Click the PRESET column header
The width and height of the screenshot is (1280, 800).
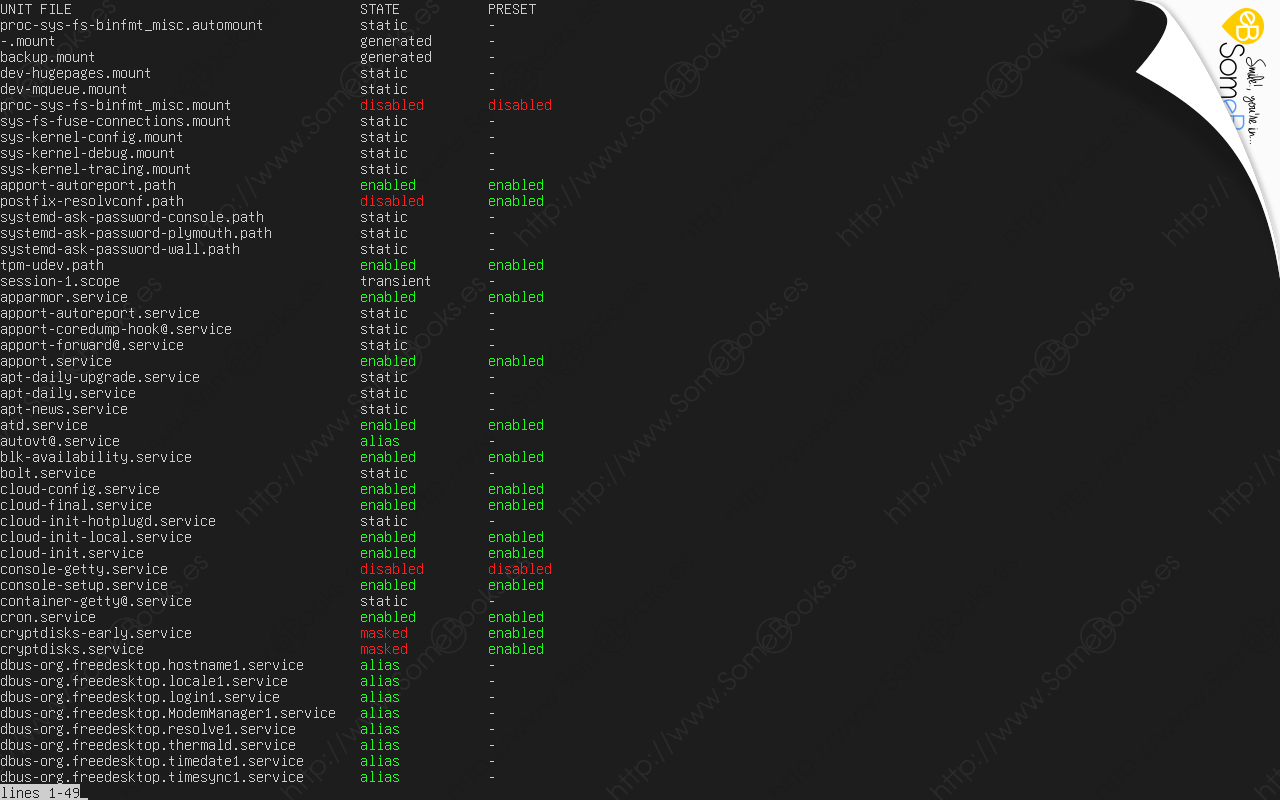click(x=512, y=9)
